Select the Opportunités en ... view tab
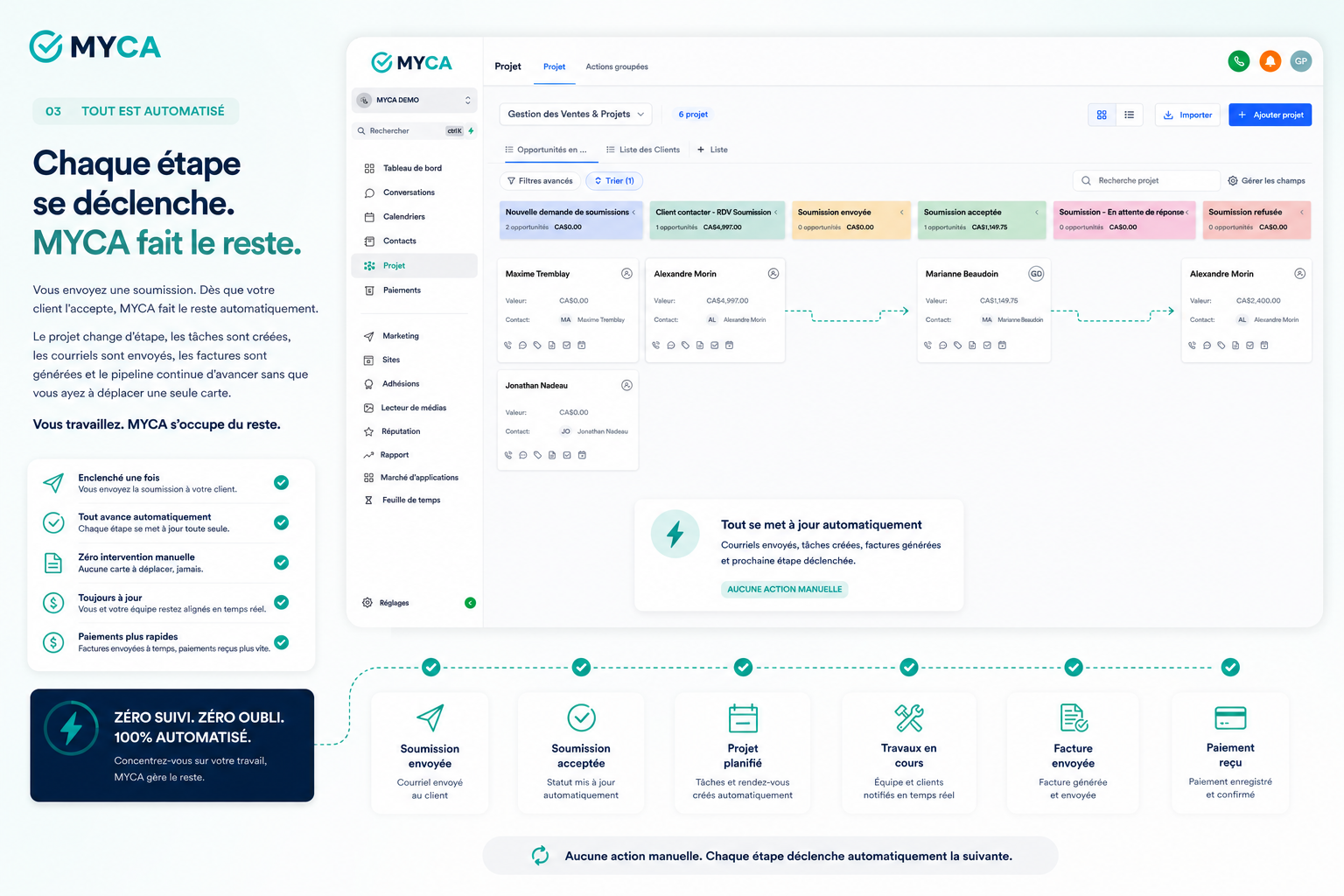The image size is (1344, 896). point(547,150)
